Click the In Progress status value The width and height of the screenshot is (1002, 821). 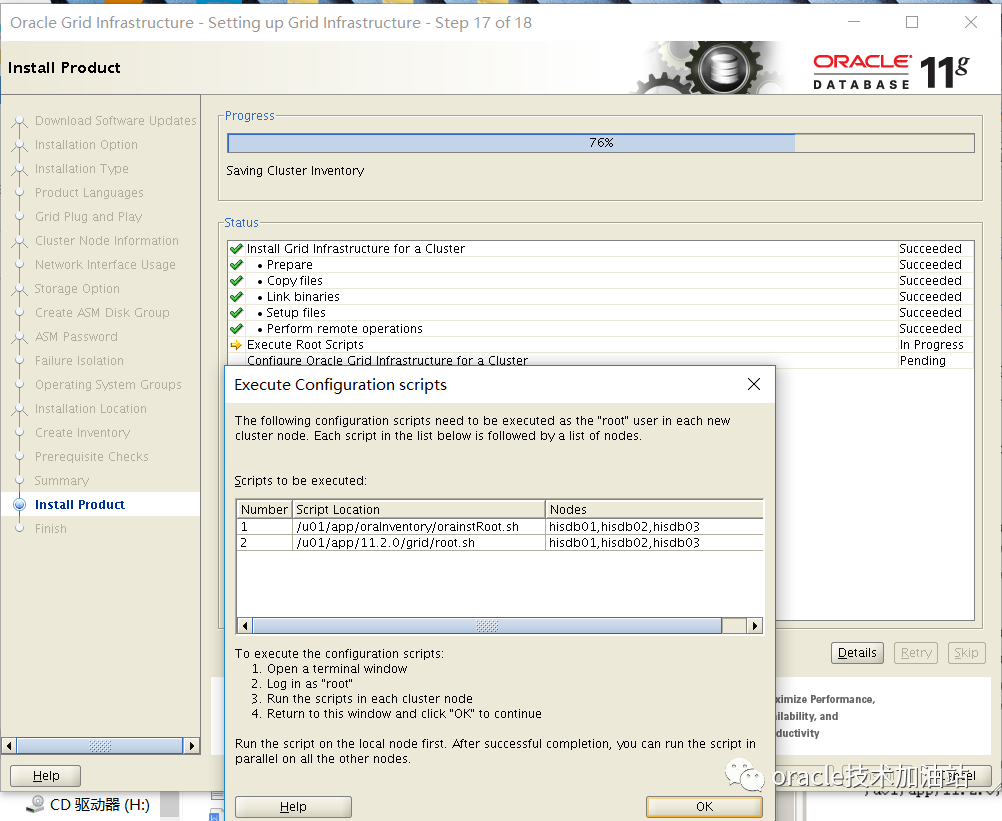931,344
